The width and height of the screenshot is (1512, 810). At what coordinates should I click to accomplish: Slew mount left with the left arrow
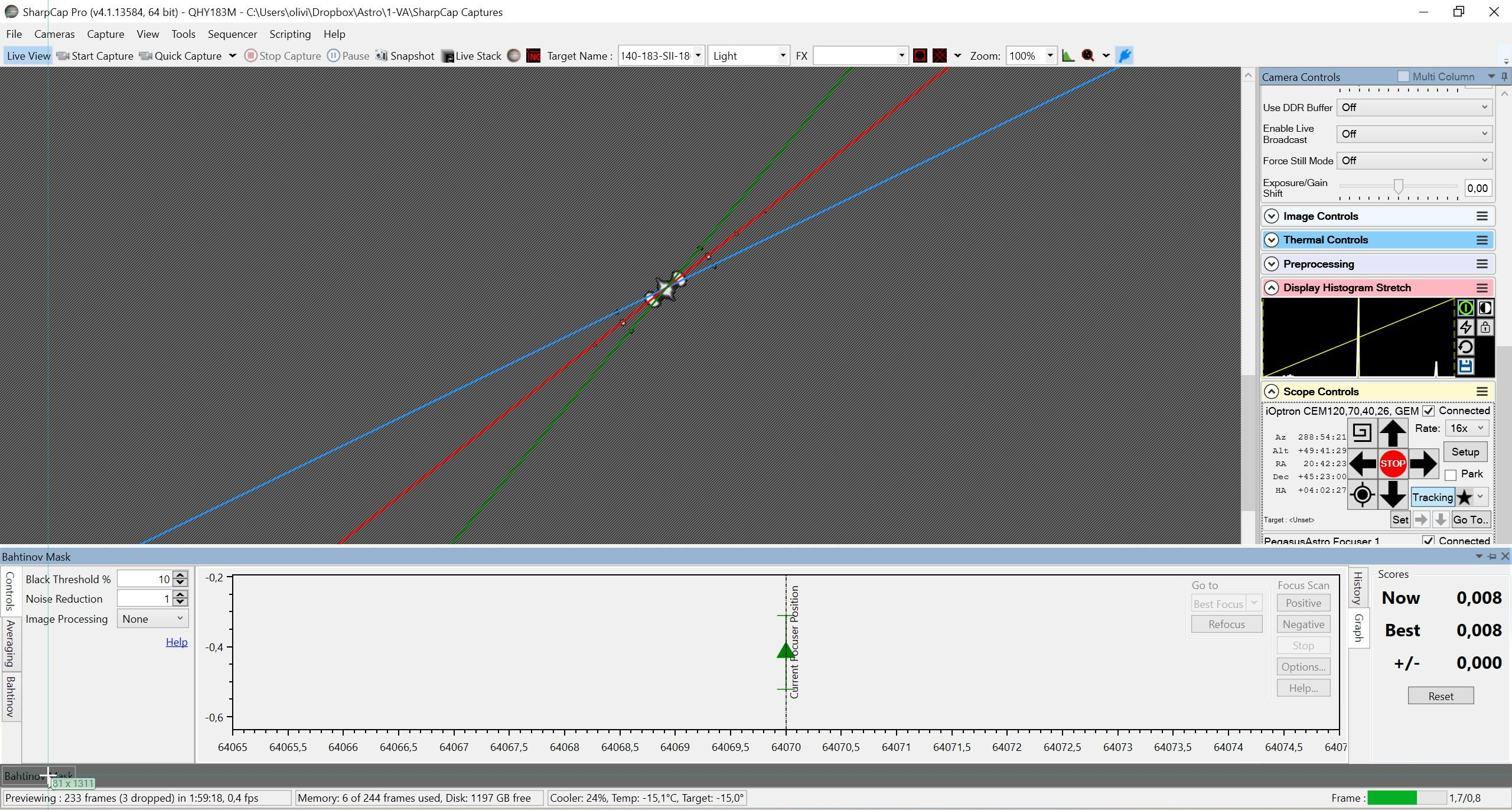coord(1362,464)
